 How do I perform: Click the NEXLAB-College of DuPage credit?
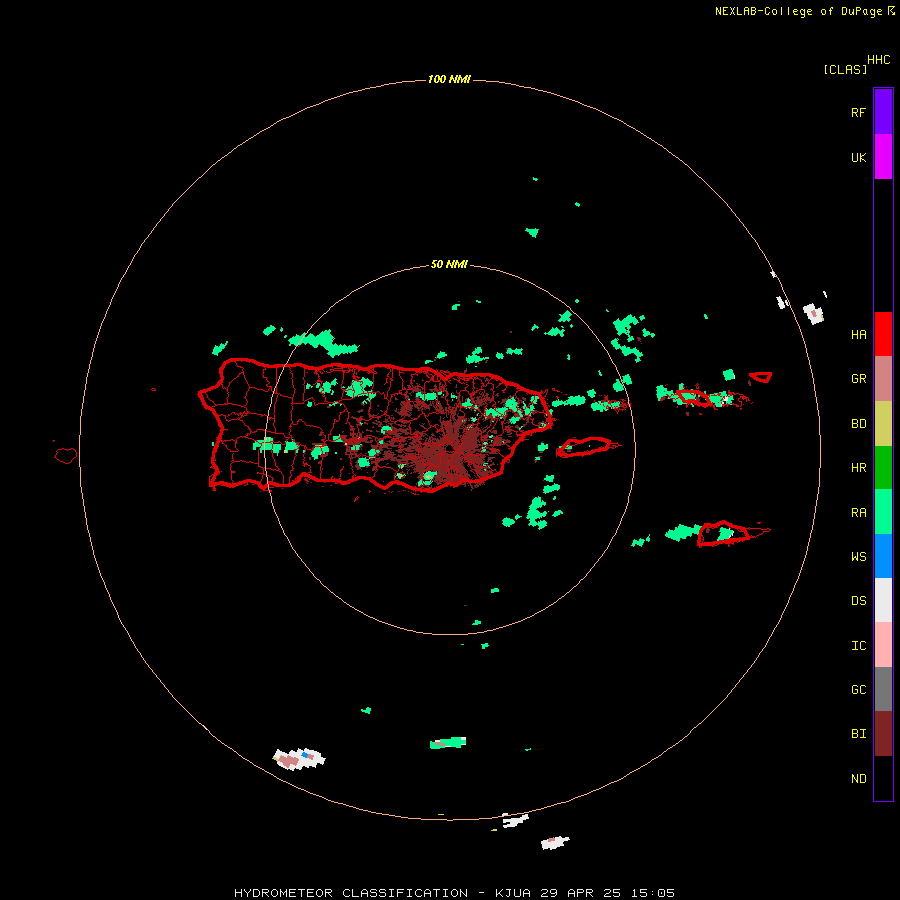point(804,11)
